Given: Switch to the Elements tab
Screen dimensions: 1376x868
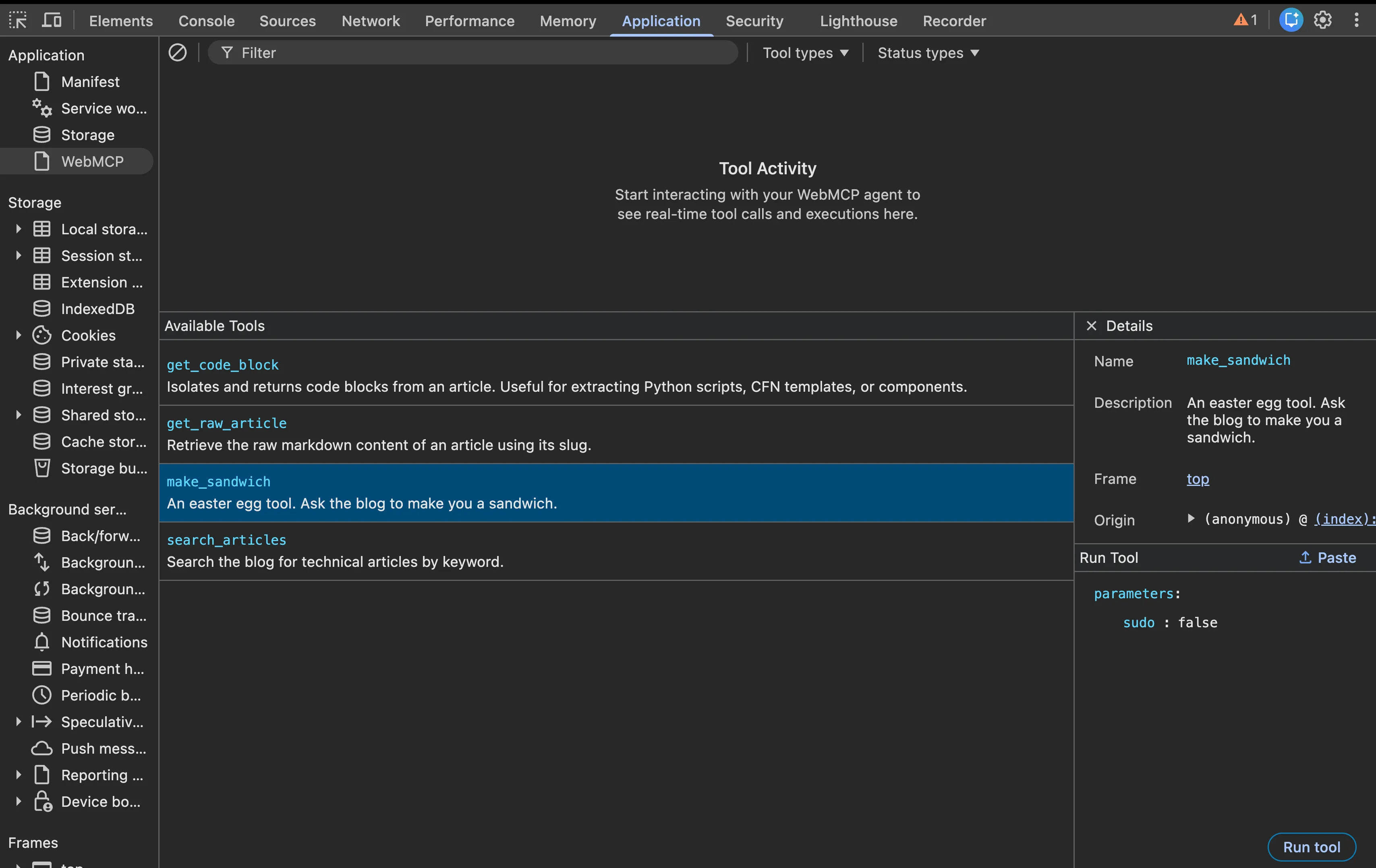Looking at the screenshot, I should coord(120,21).
